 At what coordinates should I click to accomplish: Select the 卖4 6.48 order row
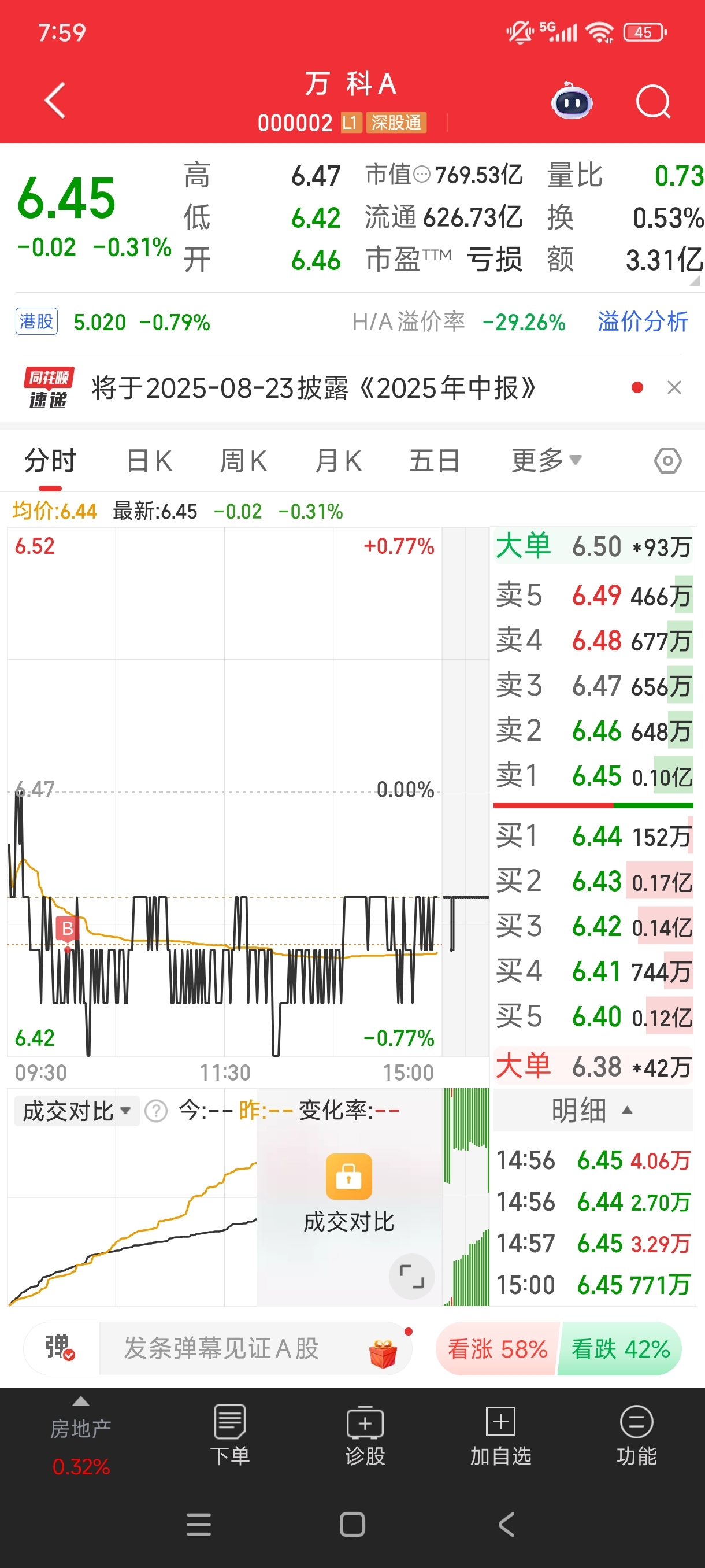coord(593,641)
